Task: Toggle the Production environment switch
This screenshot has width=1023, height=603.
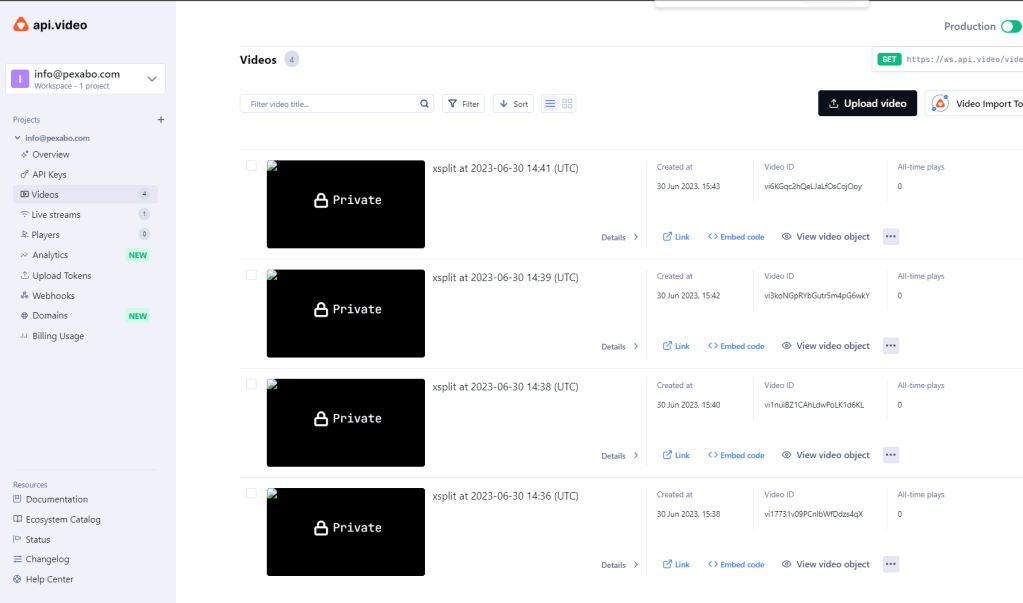Action: click(1011, 26)
